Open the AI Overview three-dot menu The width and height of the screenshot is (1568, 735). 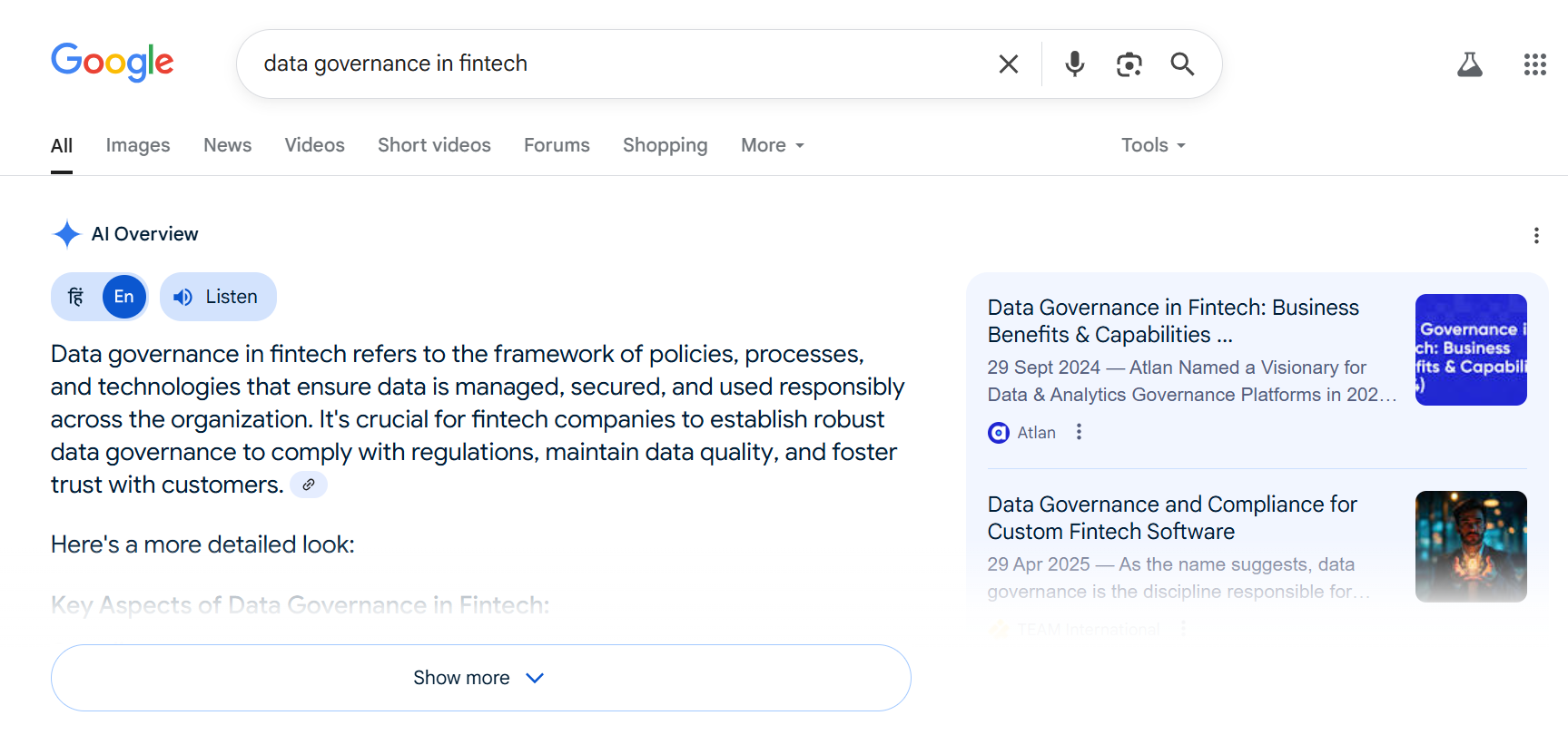tap(1537, 235)
